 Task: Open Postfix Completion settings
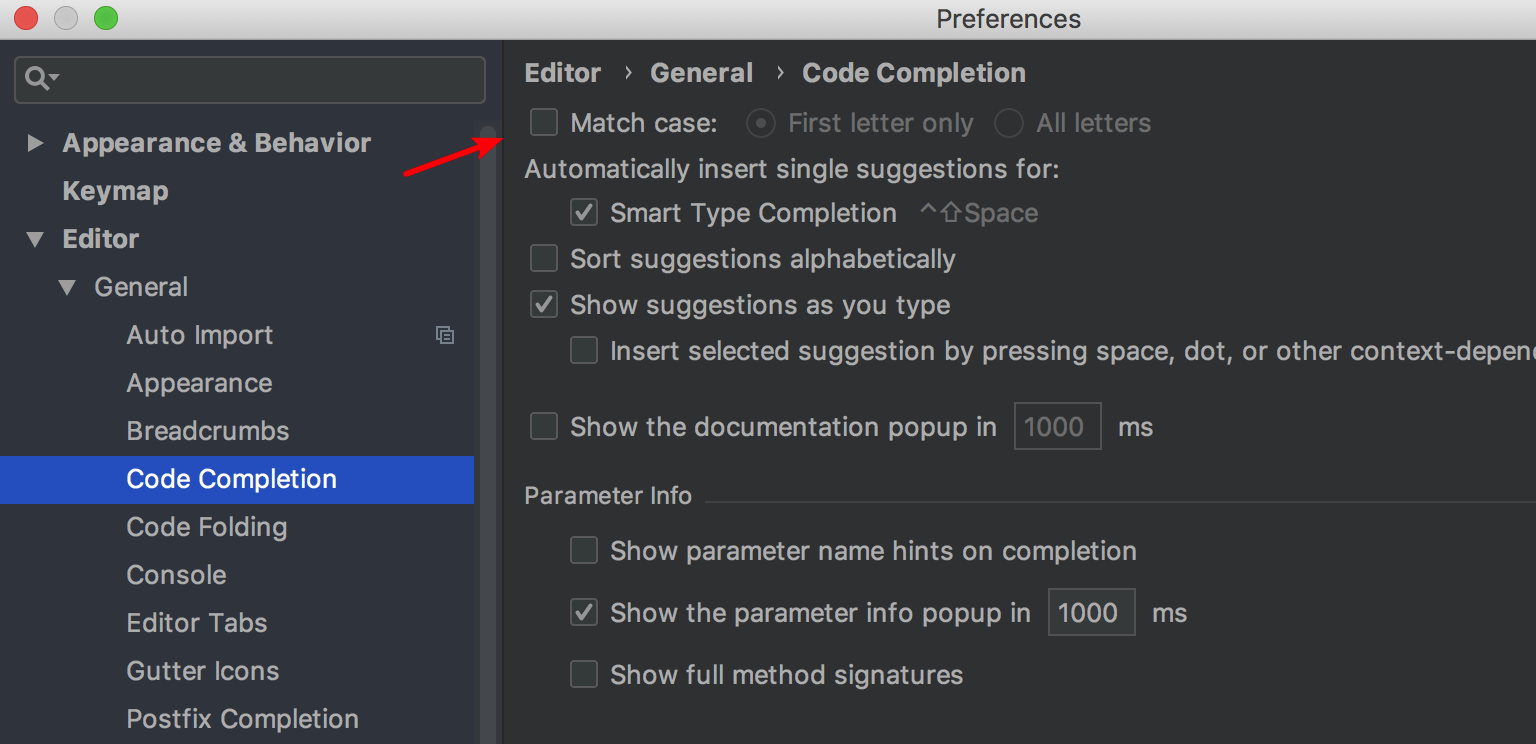(x=242, y=719)
